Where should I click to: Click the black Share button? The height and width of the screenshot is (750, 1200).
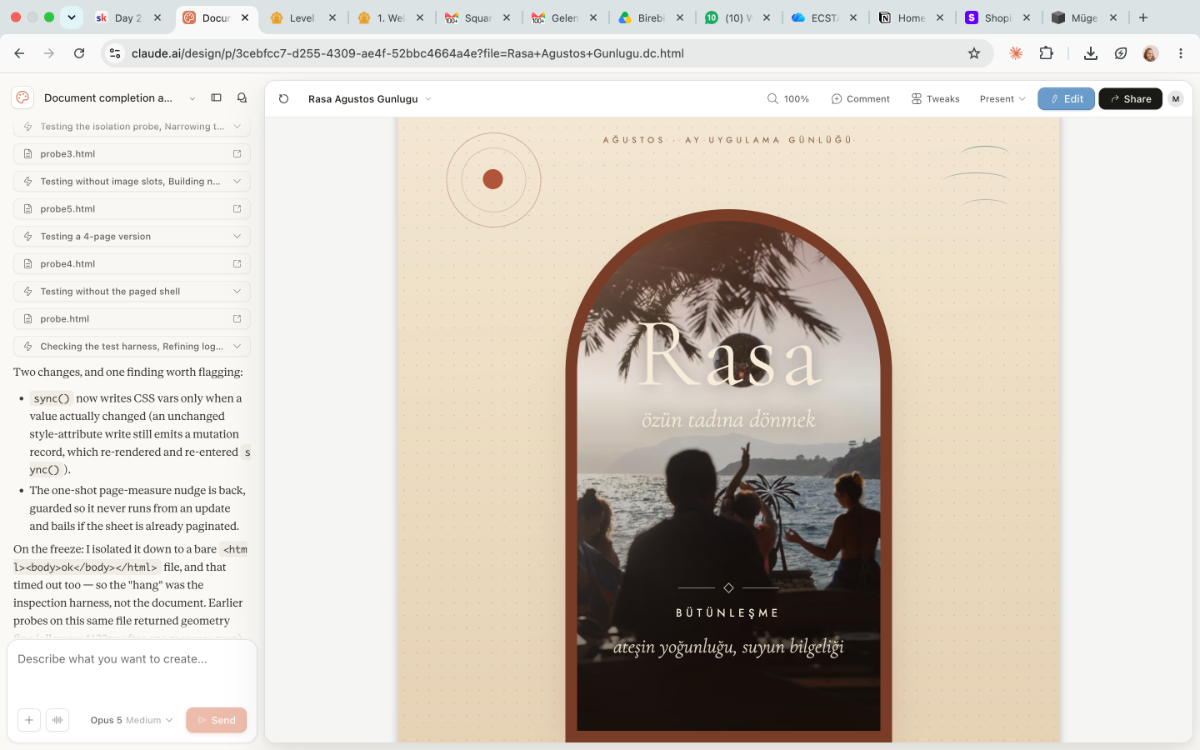click(1130, 99)
